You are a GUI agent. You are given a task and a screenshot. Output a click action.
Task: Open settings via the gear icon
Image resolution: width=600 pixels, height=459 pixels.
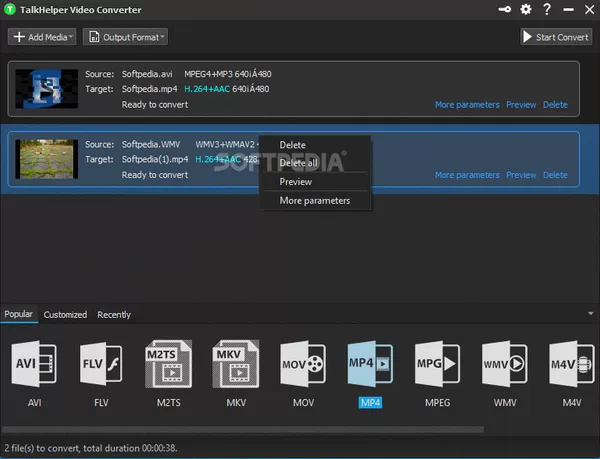526,9
